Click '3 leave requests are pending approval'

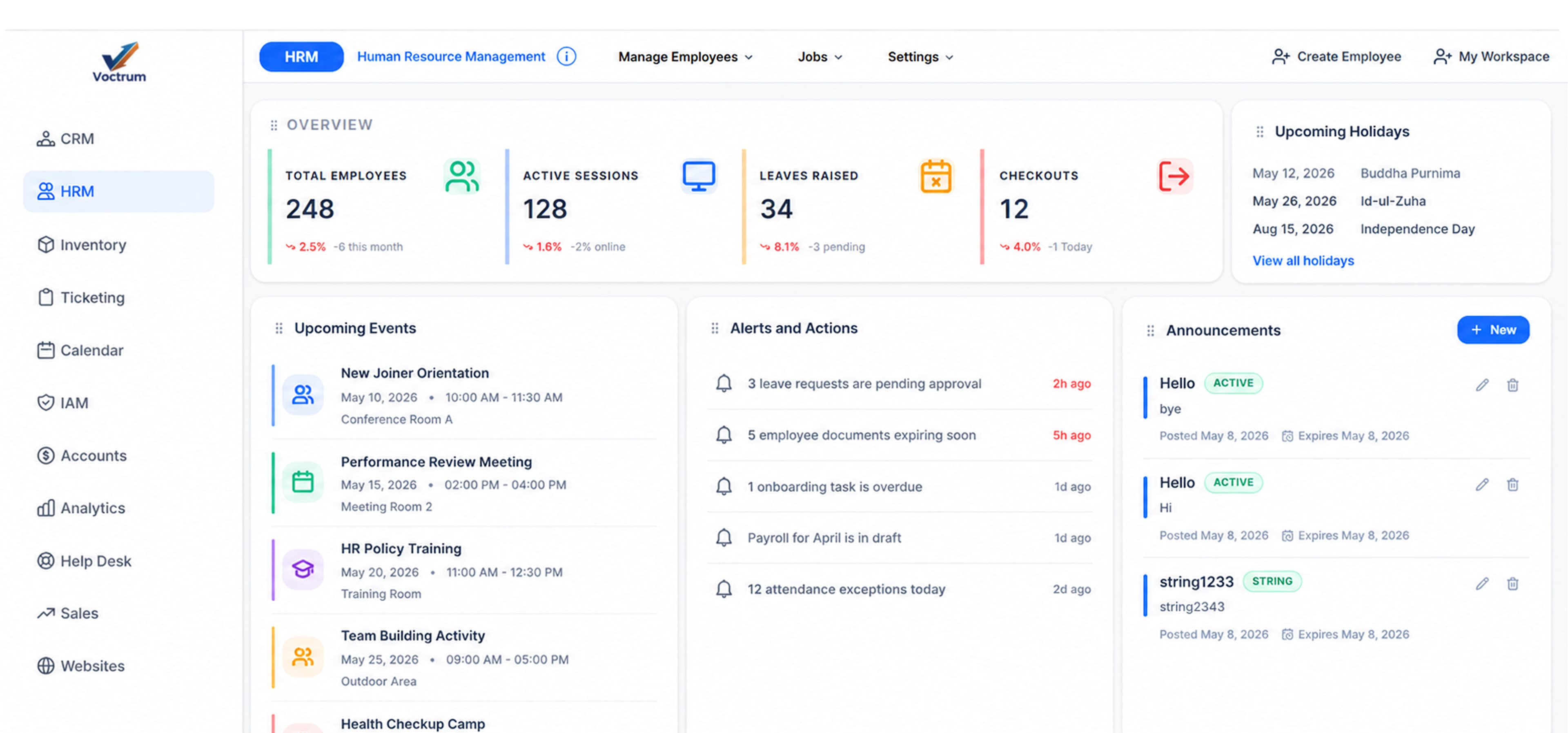[x=864, y=383]
